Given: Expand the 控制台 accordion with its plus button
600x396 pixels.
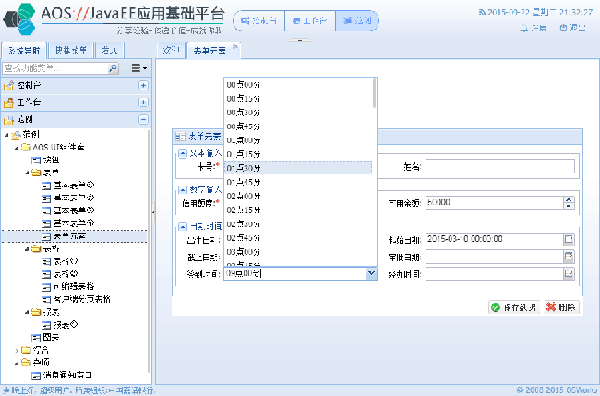Looking at the screenshot, I should pyautogui.click(x=143, y=85).
